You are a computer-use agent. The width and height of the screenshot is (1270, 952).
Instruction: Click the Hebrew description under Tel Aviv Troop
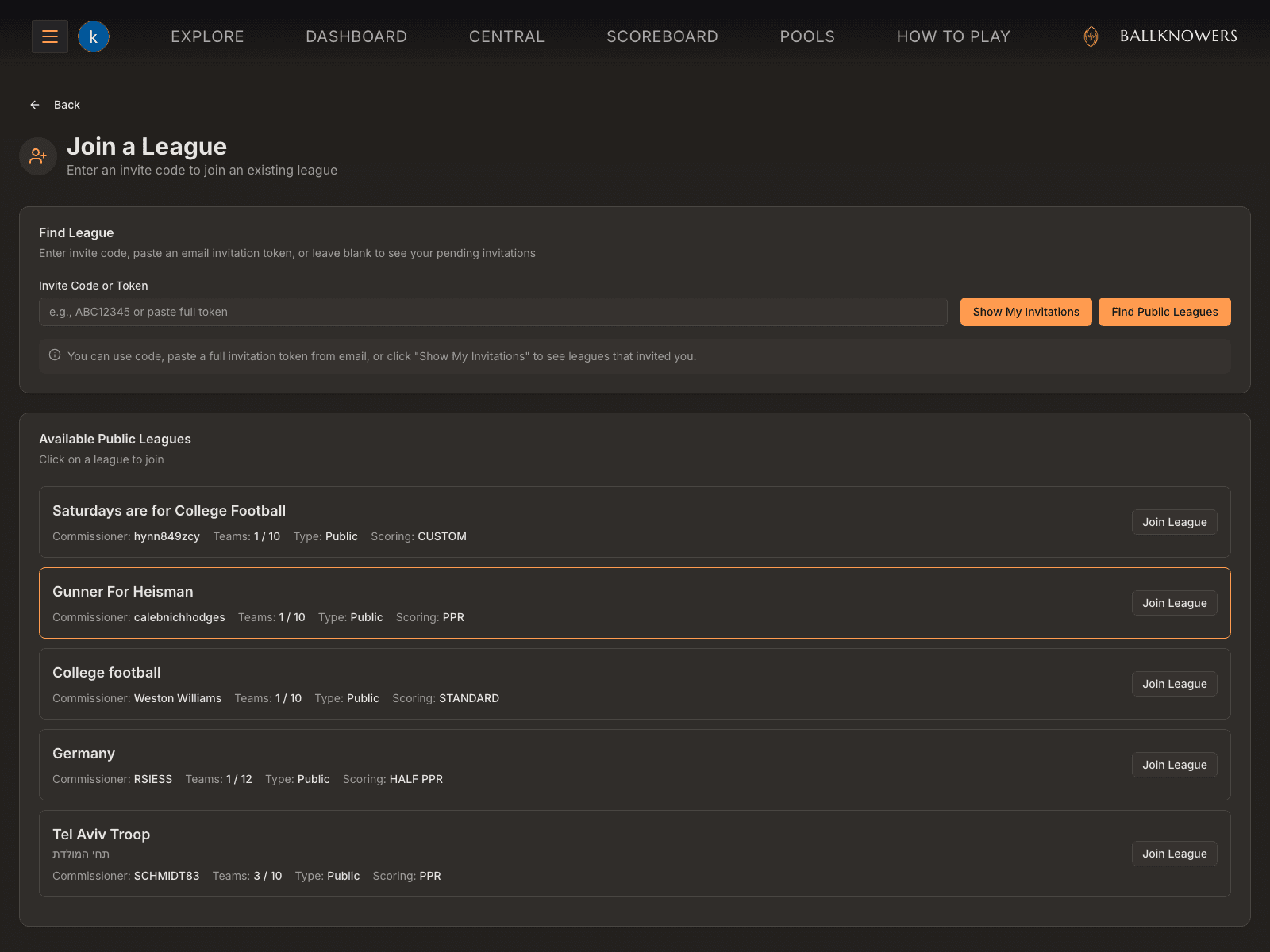pos(81,854)
